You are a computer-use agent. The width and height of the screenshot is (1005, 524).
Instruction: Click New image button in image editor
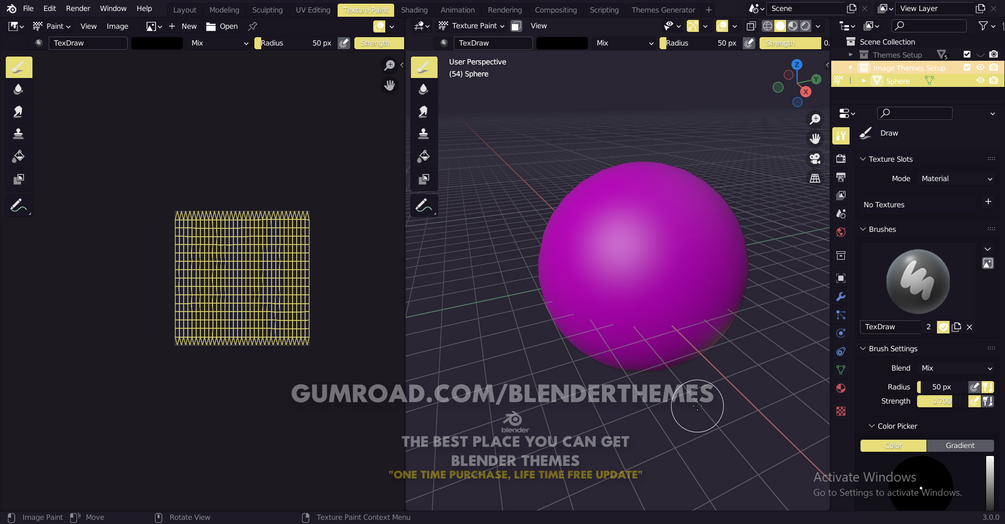[x=183, y=26]
